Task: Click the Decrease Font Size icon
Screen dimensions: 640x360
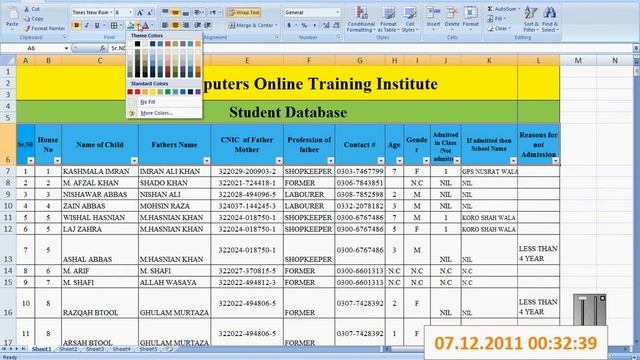Action: pos(149,13)
